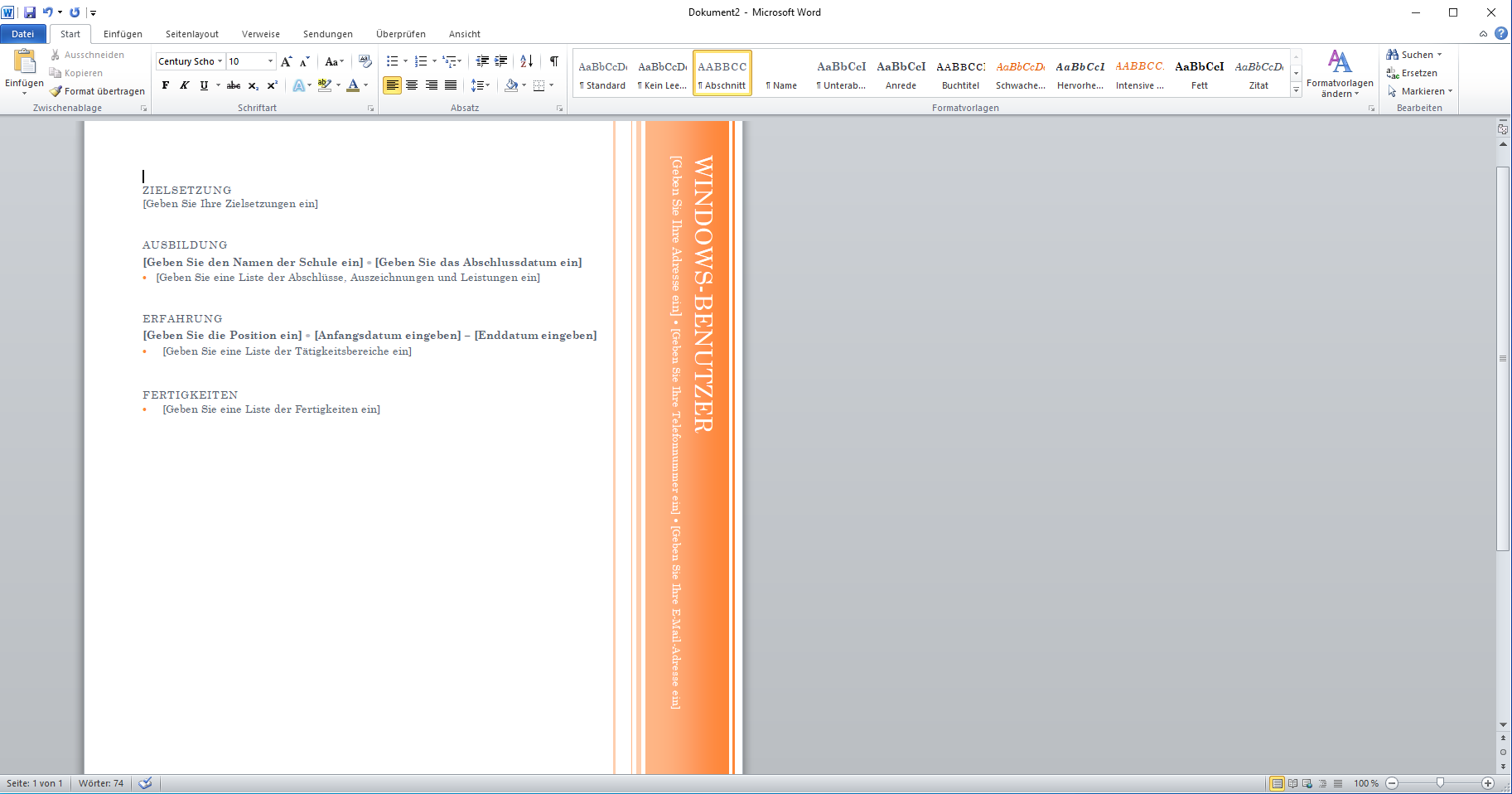
Task: Toggle paragraph marks display (¶)
Action: click(x=553, y=61)
